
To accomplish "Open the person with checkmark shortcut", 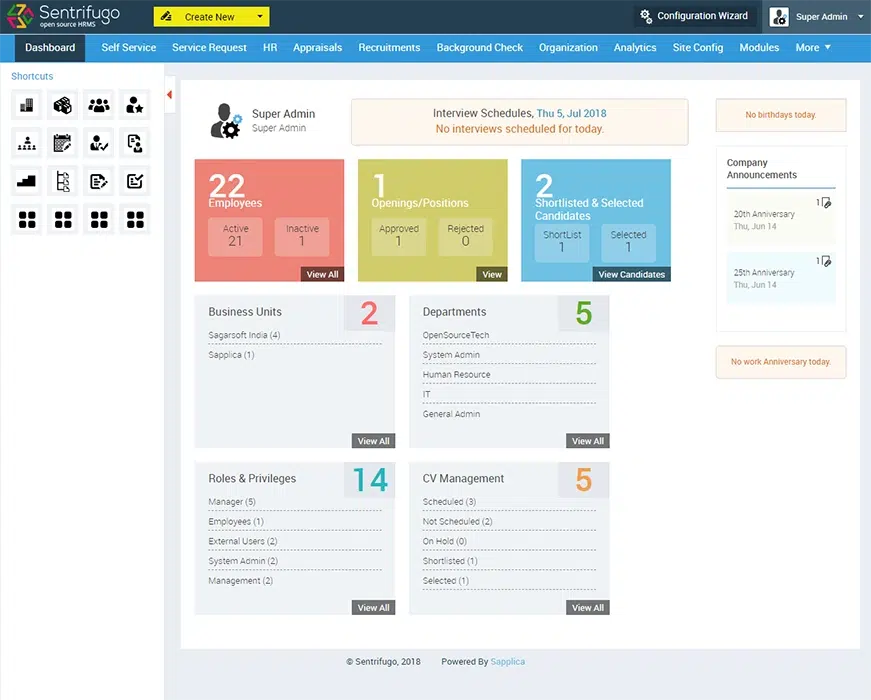I will (99, 143).
